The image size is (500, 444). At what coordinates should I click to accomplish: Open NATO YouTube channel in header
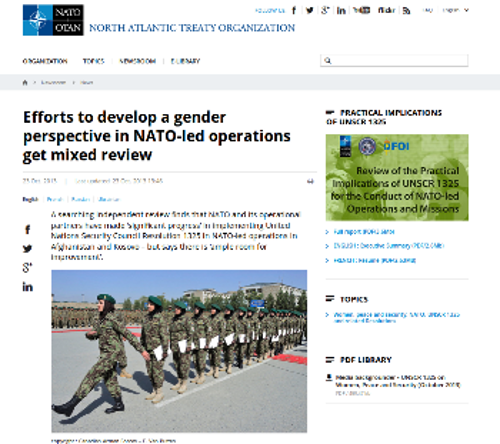362,10
